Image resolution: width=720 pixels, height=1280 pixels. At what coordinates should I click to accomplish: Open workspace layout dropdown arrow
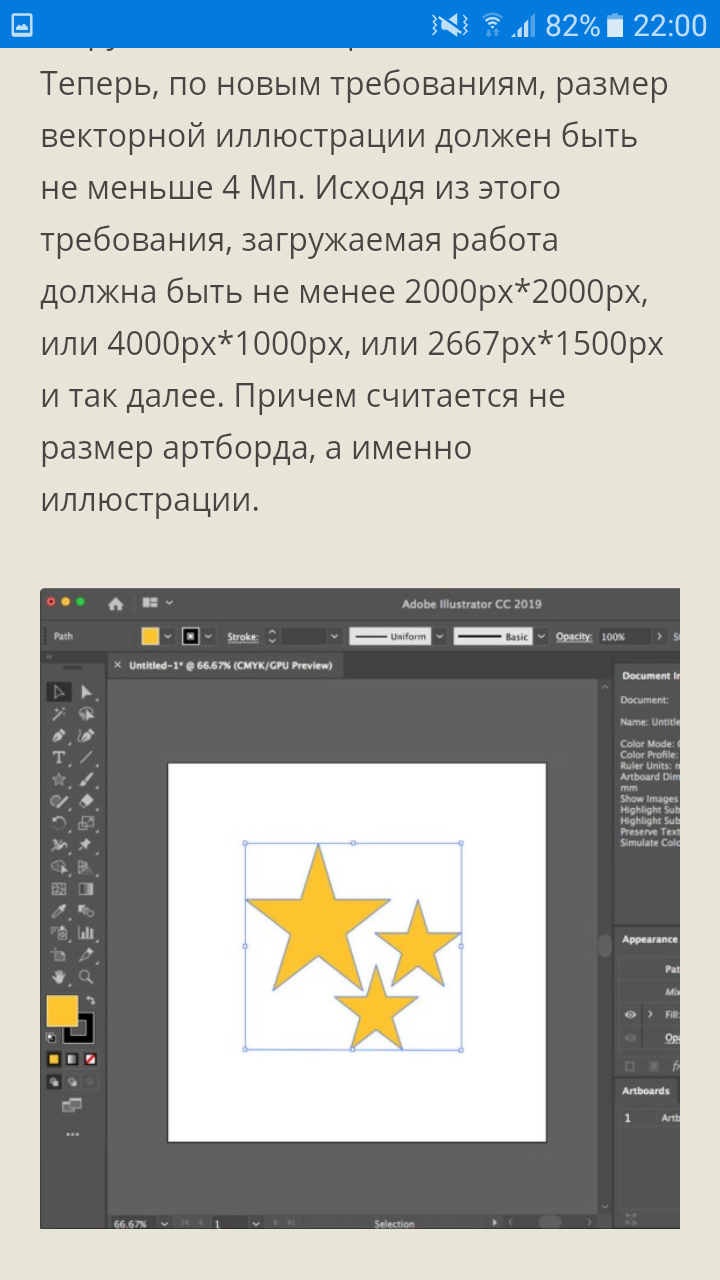(x=169, y=603)
